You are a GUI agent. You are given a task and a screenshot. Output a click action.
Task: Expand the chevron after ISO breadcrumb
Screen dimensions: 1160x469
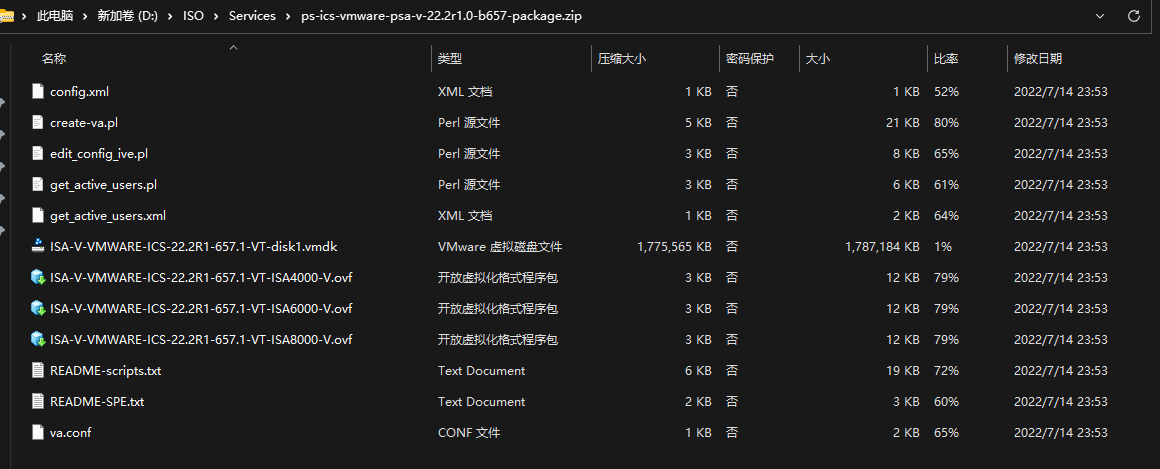(x=216, y=16)
